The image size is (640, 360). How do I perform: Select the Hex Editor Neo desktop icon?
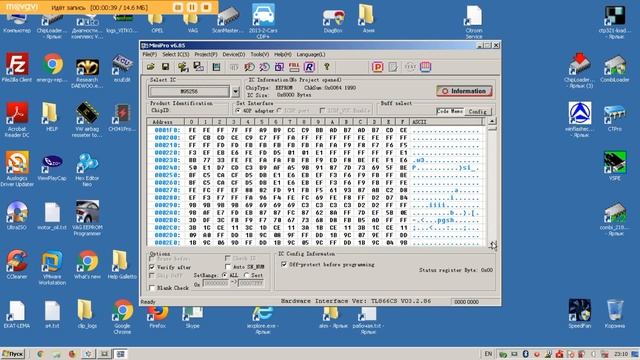(87, 169)
